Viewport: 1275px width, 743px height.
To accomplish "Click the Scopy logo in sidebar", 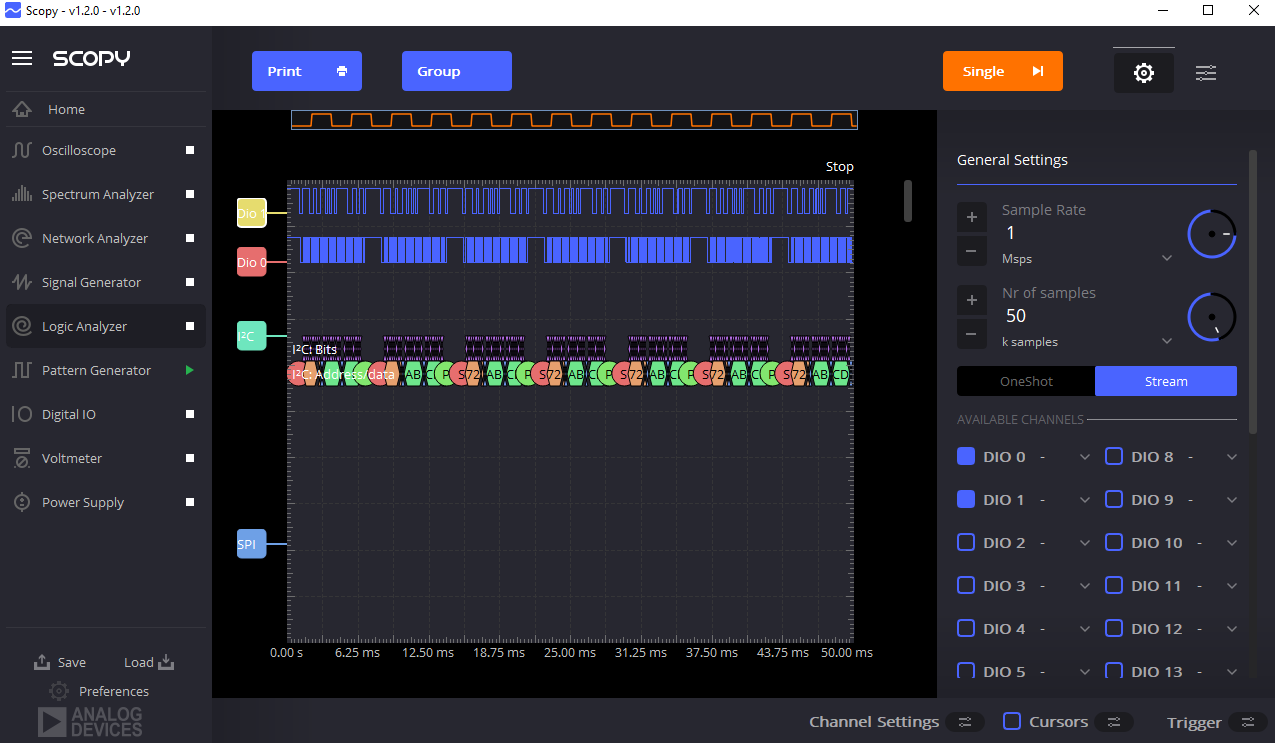I will point(92,58).
